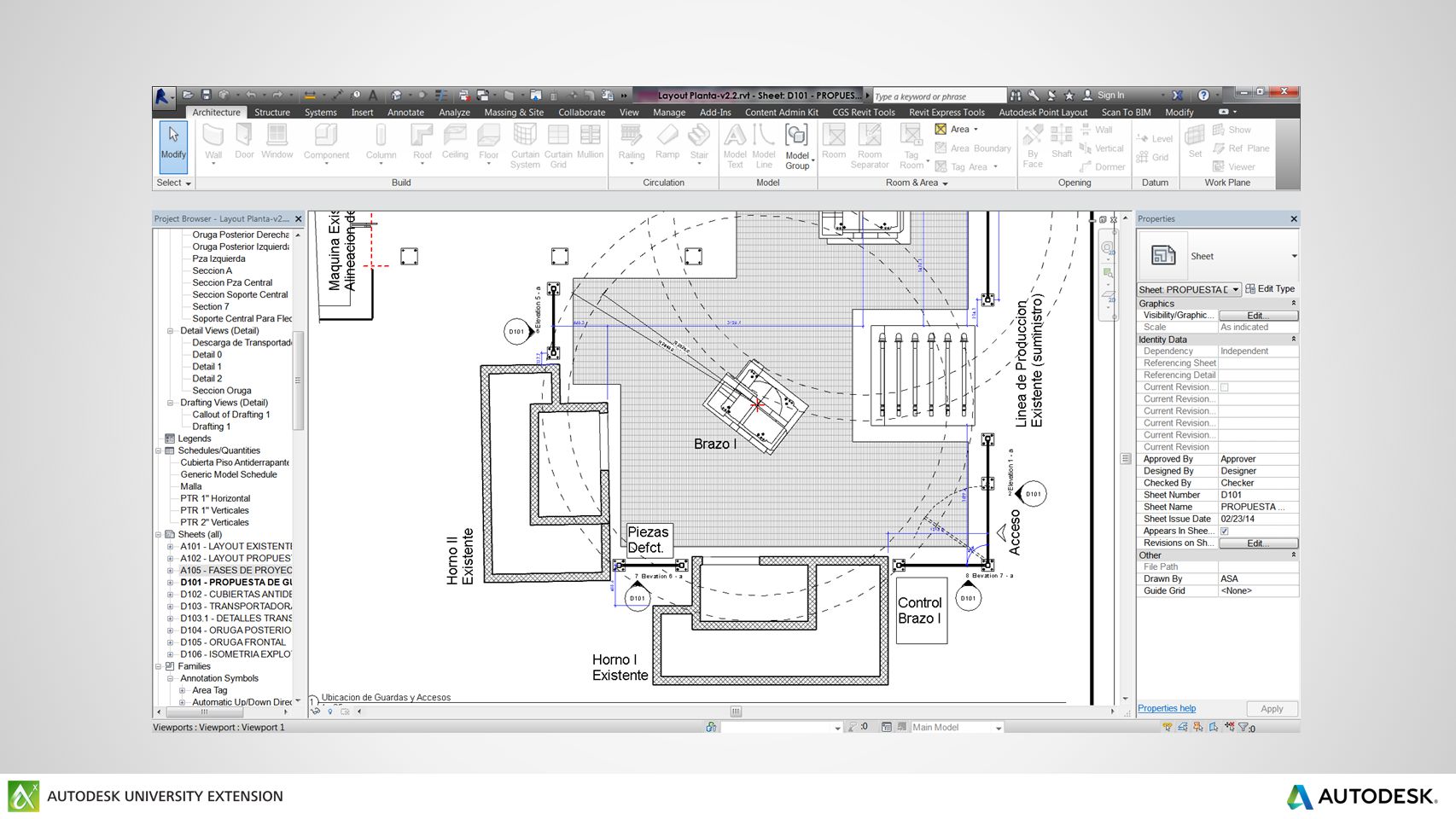The width and height of the screenshot is (1456, 819).
Task: Open the Manage ribbon tab
Action: tap(669, 113)
